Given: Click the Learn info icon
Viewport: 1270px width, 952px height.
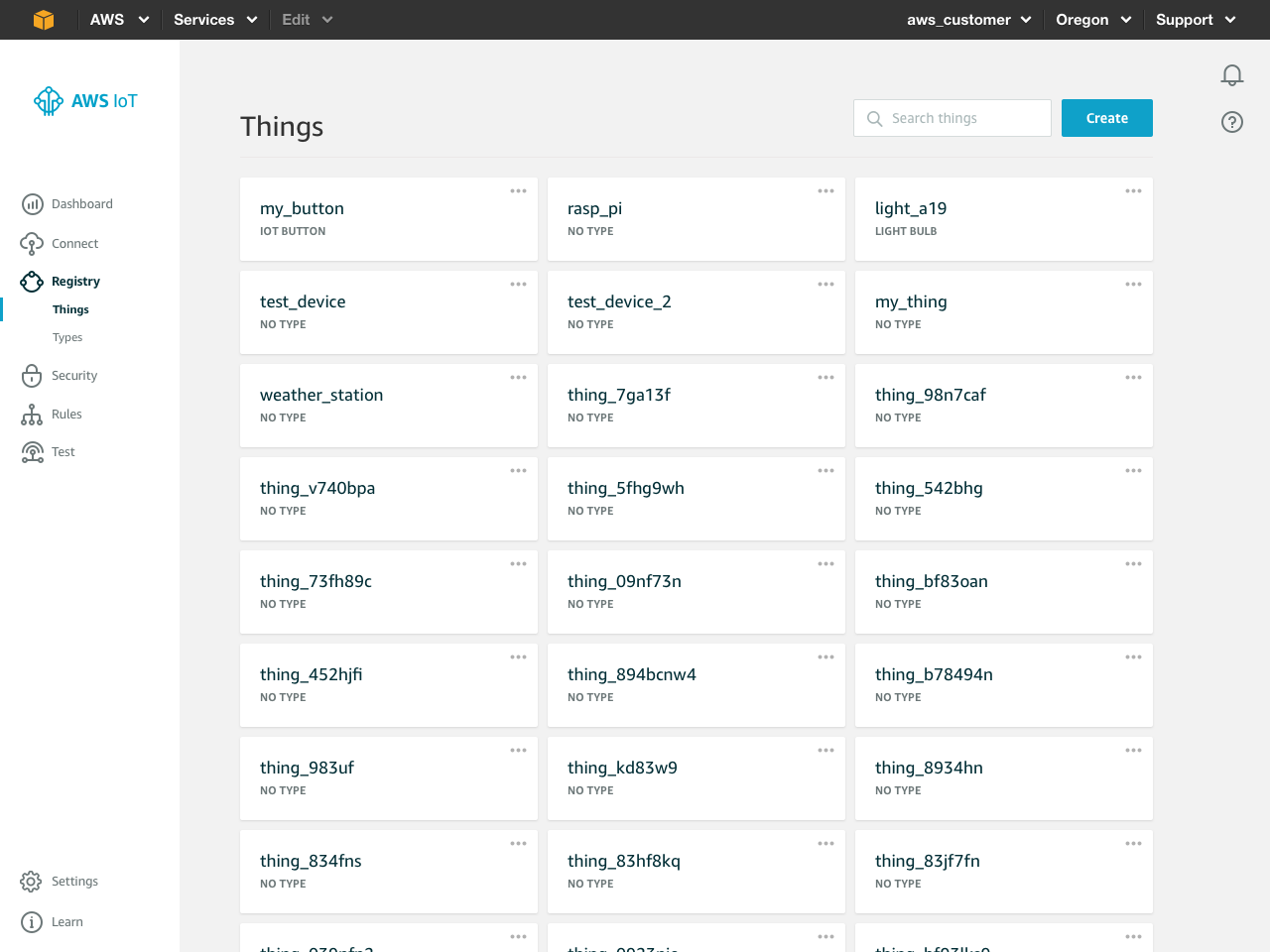Looking at the screenshot, I should (32, 922).
